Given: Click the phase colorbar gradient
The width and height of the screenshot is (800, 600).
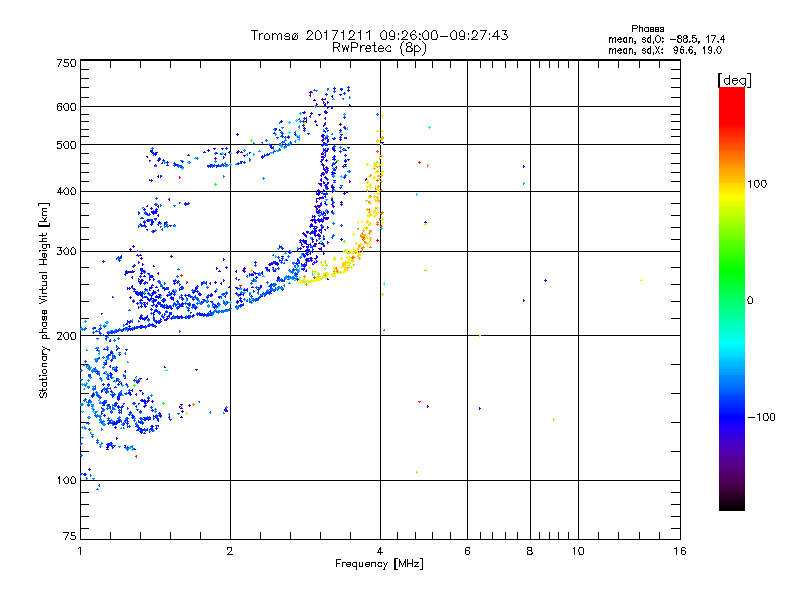Looking at the screenshot, I should 732,298.
